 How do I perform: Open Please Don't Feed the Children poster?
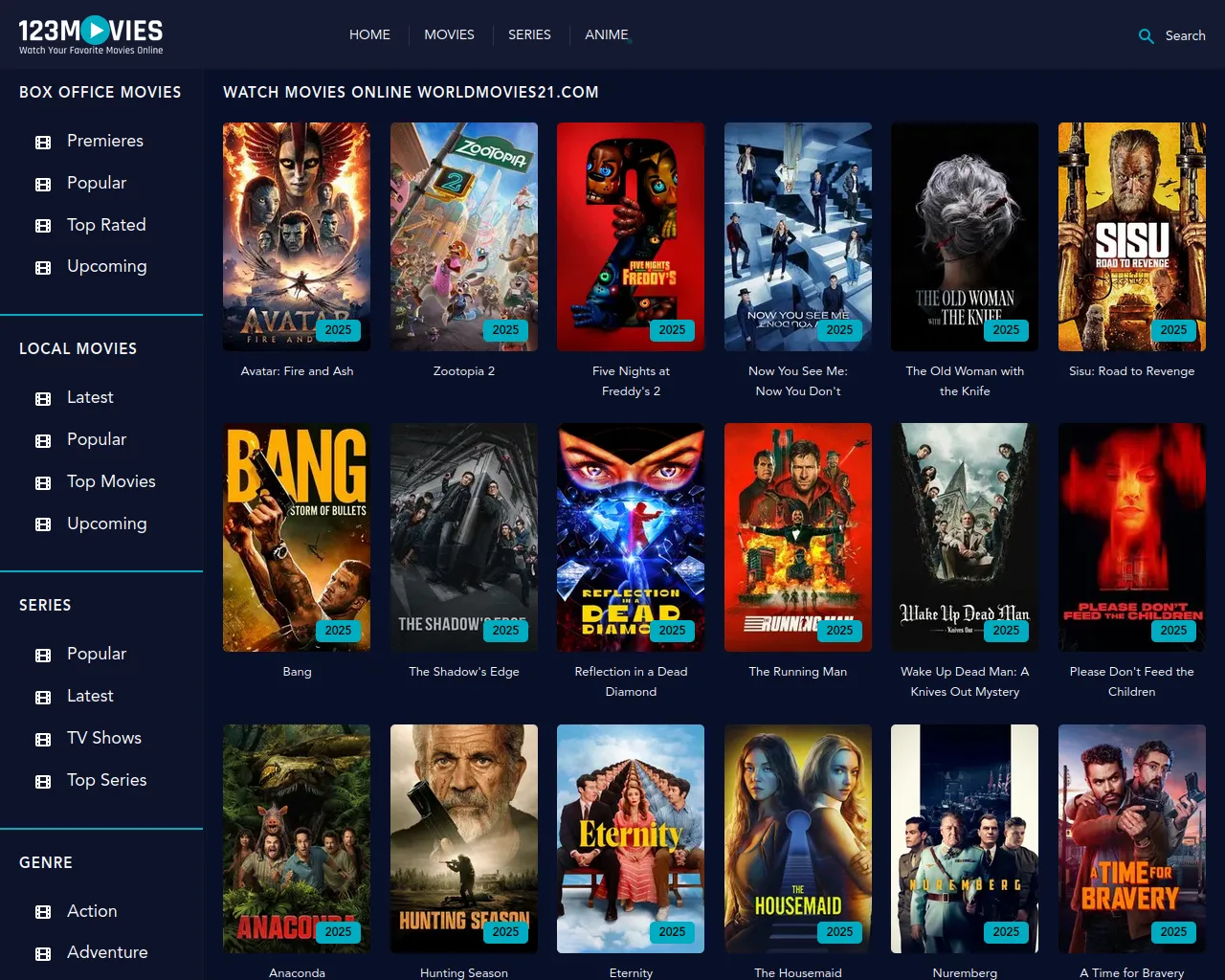tap(1132, 538)
